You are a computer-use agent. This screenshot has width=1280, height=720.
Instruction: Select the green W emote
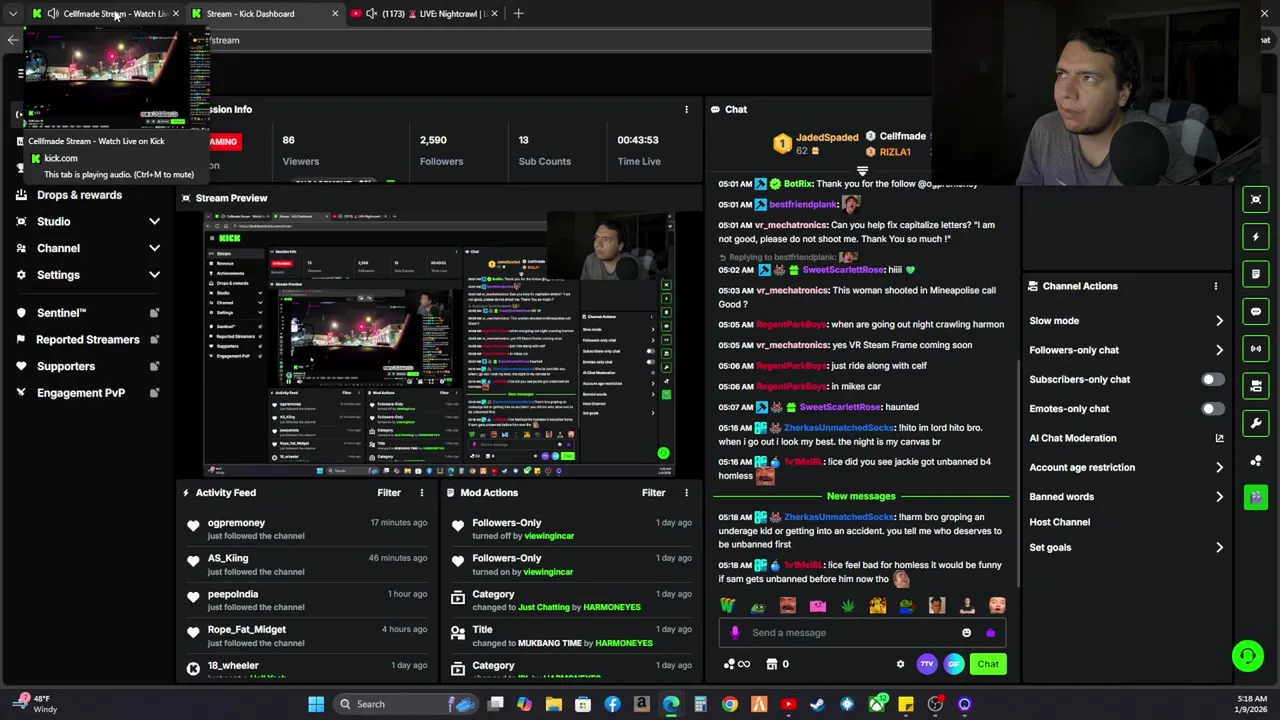(727, 605)
